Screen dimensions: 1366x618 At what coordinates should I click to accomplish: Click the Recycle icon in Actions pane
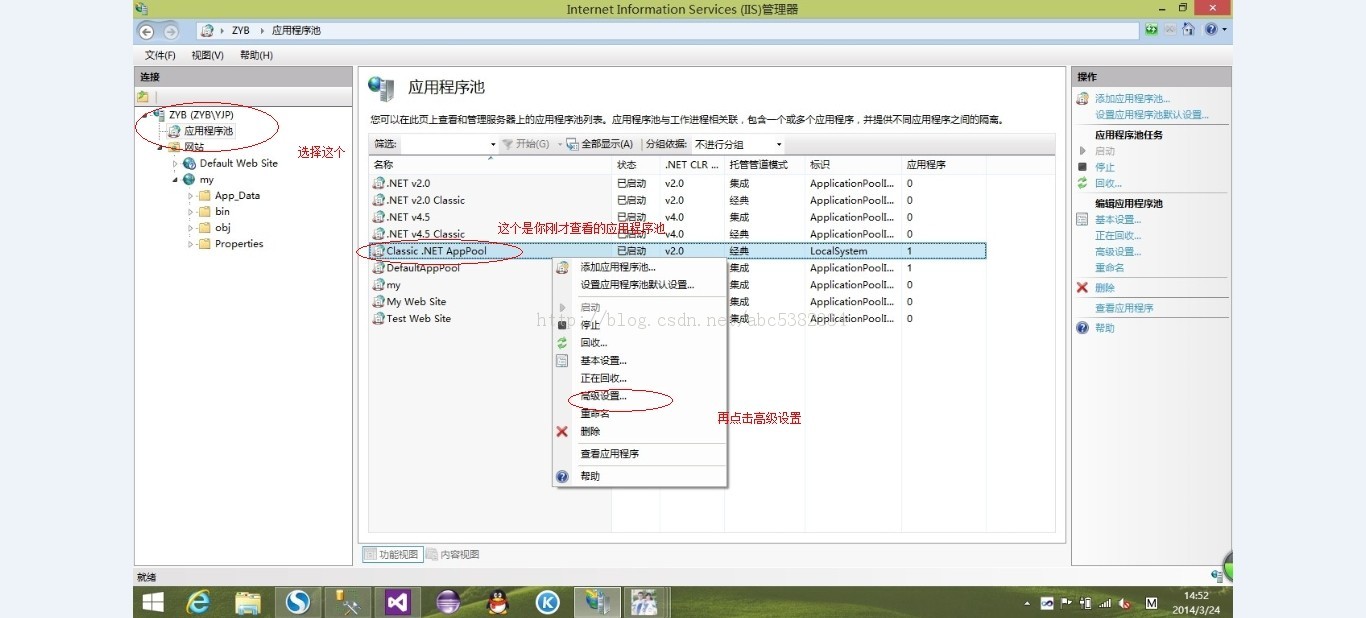[x=1082, y=184]
